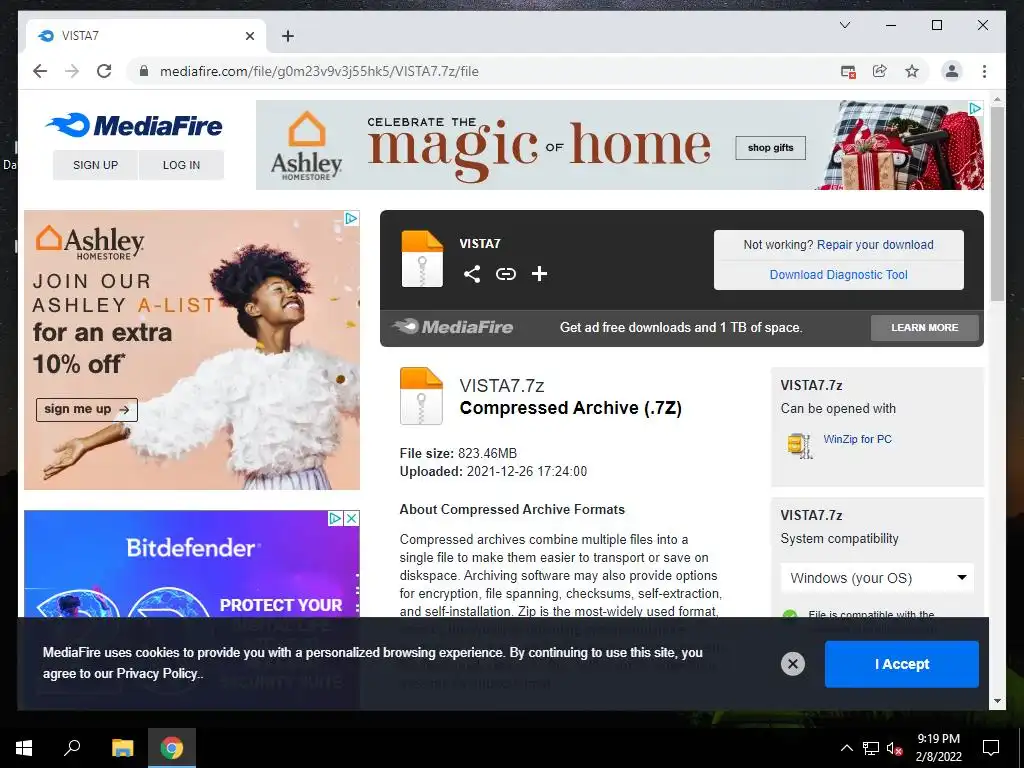Viewport: 1024px width, 768px height.
Task: Click 'About Compressed Archive Formats' heading
Action: (512, 509)
